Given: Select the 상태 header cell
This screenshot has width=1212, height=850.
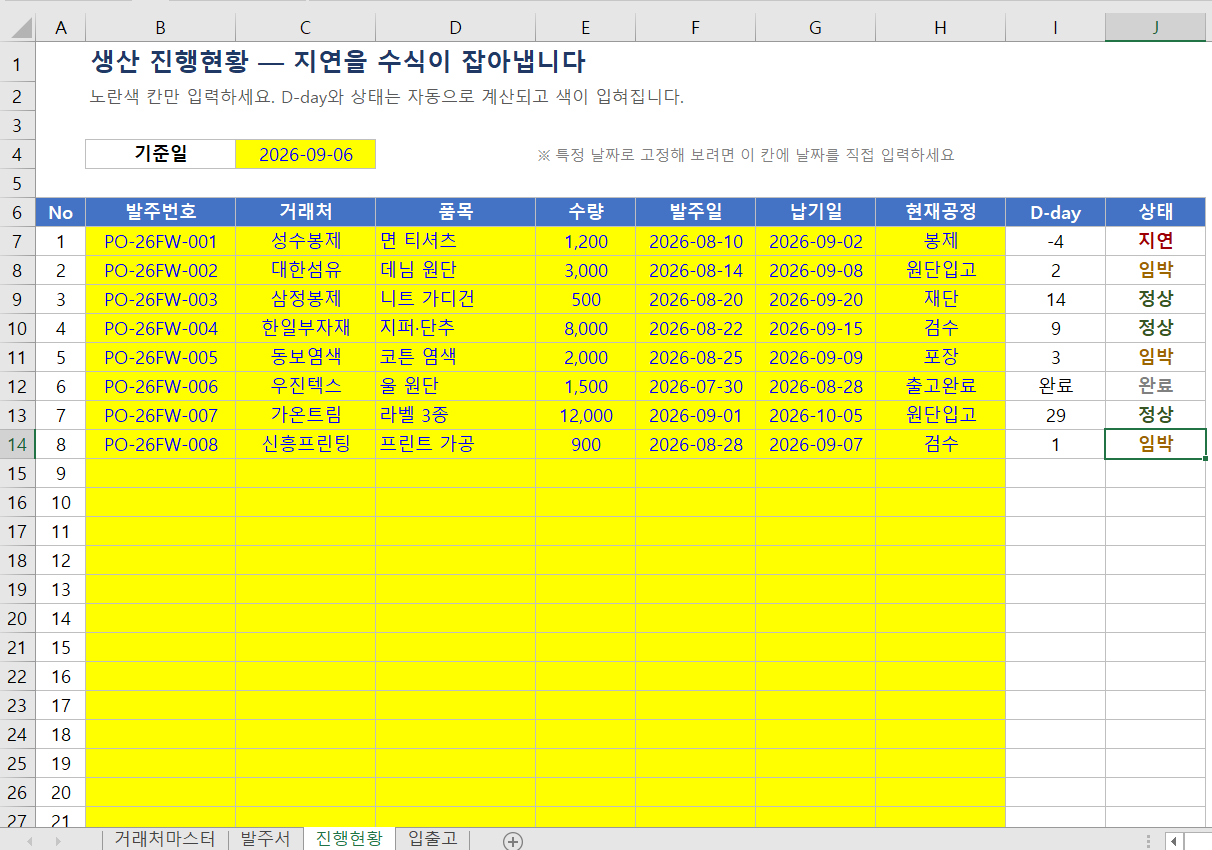Looking at the screenshot, I should click(x=1156, y=212).
